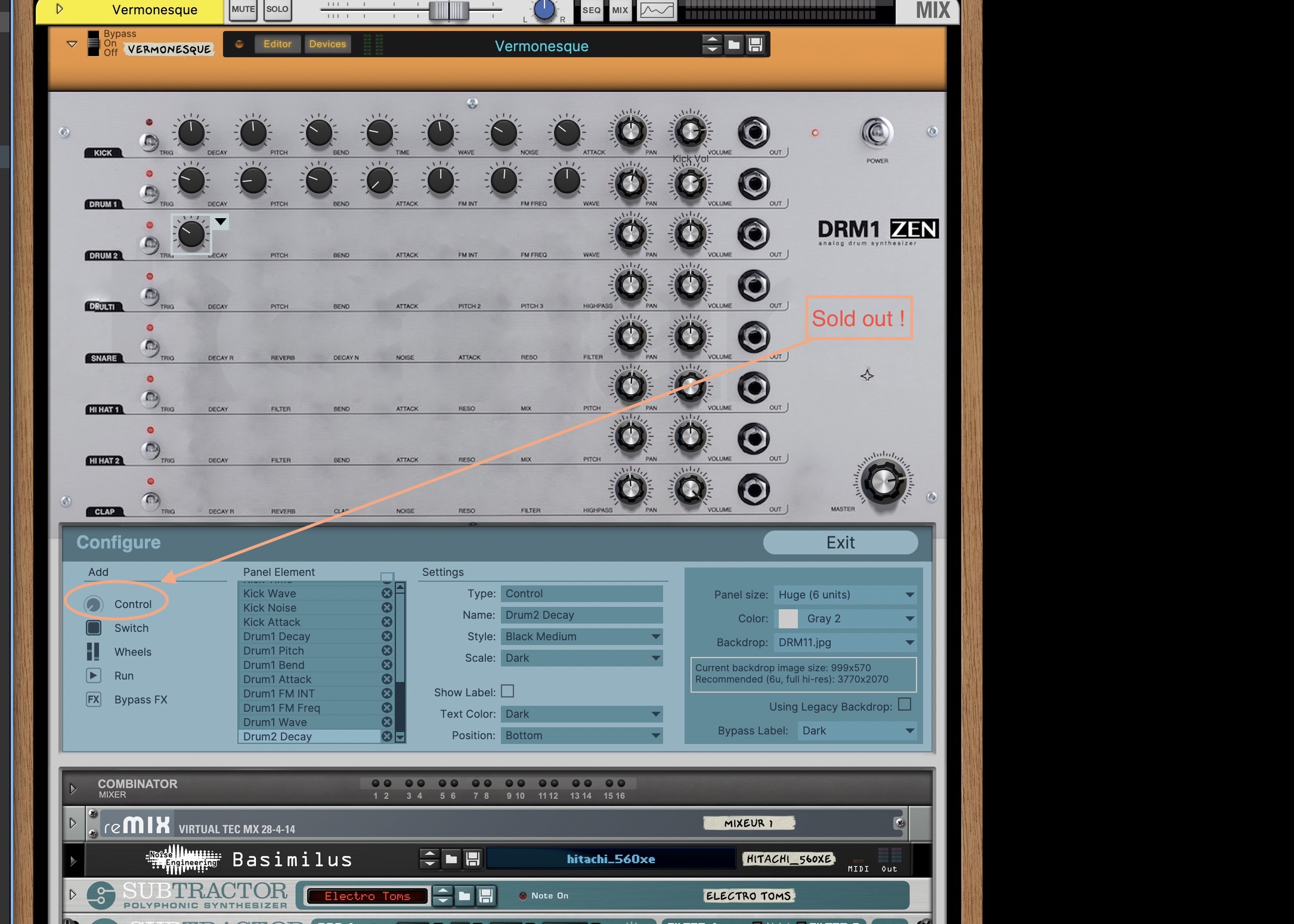The width and height of the screenshot is (1294, 924).
Task: Expand the Style dropdown in Settings
Action: tap(654, 636)
